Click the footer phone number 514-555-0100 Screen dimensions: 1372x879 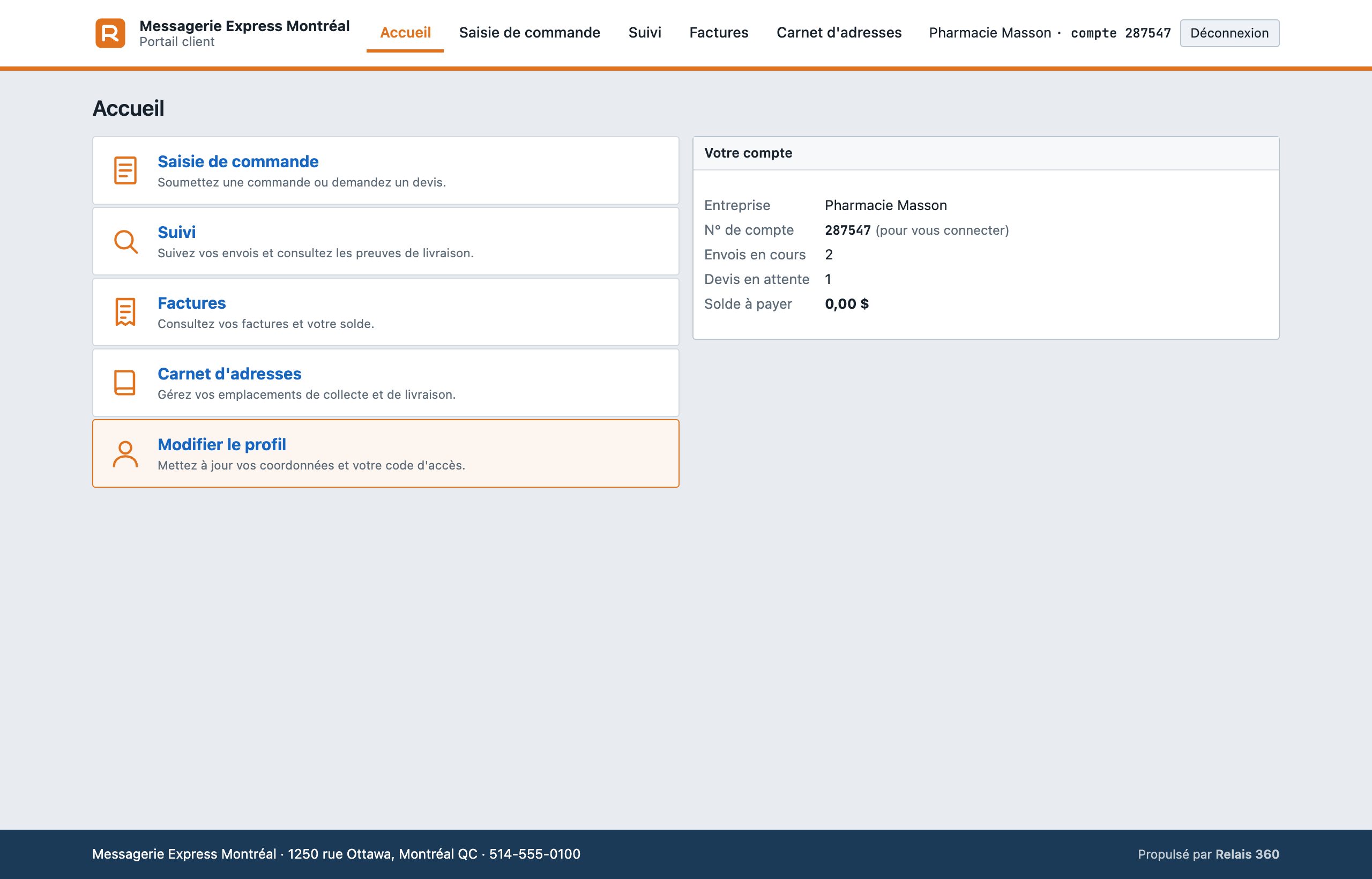point(535,854)
